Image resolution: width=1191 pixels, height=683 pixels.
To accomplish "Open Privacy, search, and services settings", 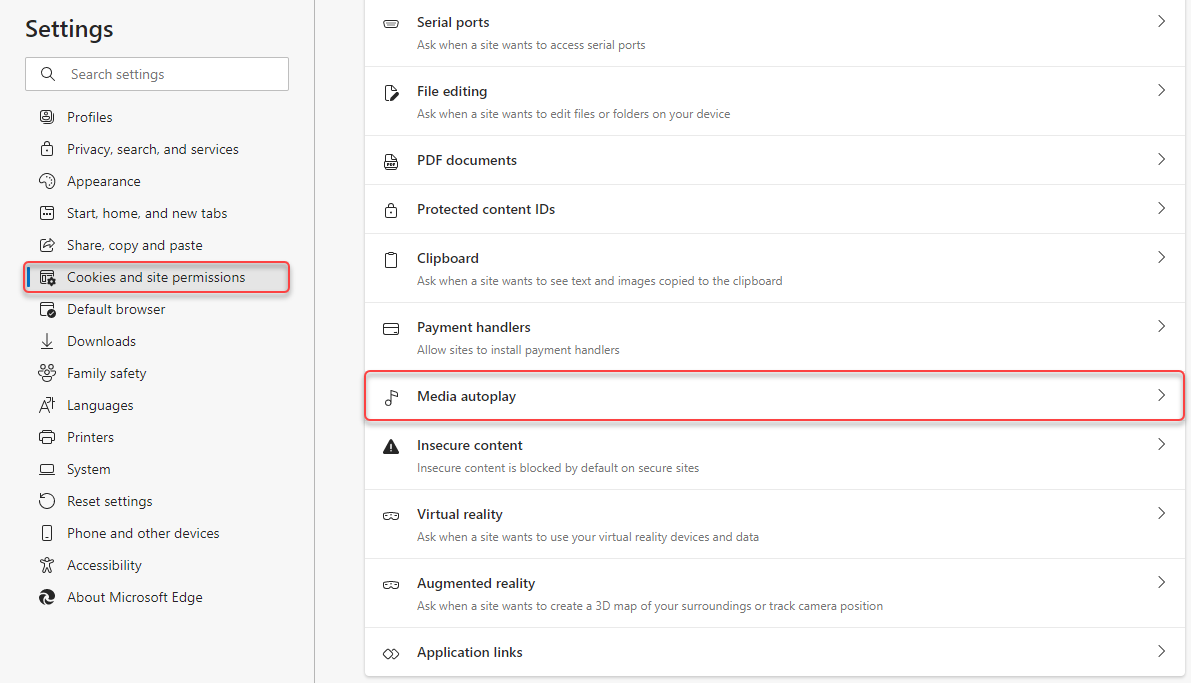I will tap(152, 148).
